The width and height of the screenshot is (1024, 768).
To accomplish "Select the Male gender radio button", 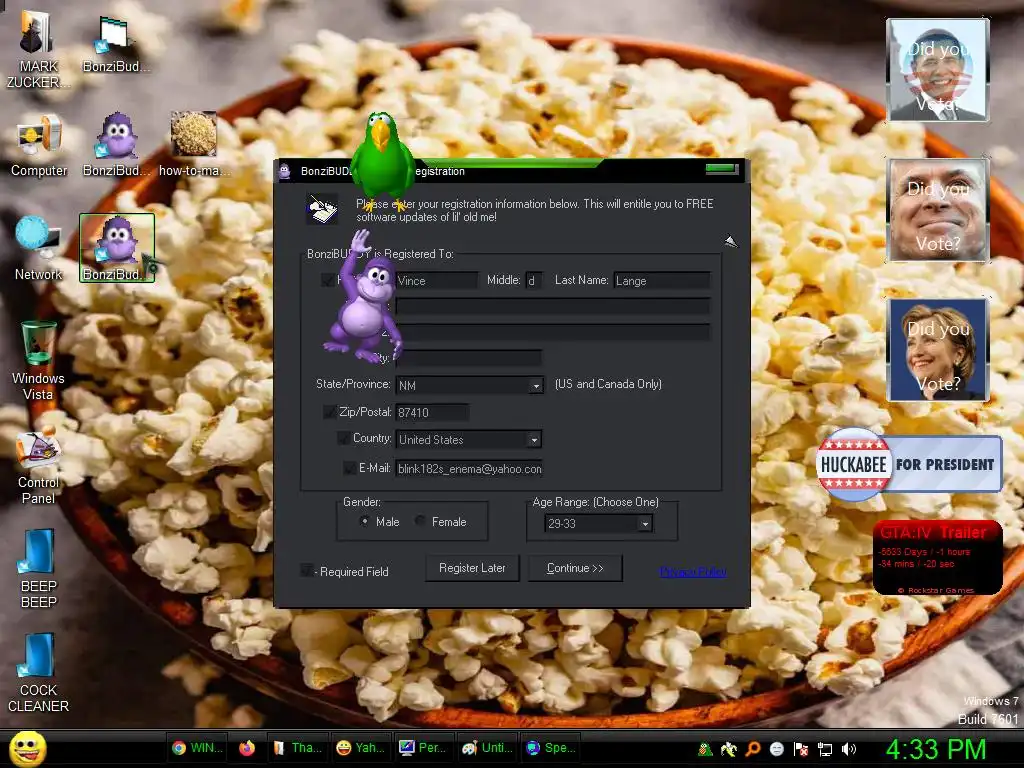I will tap(364, 521).
